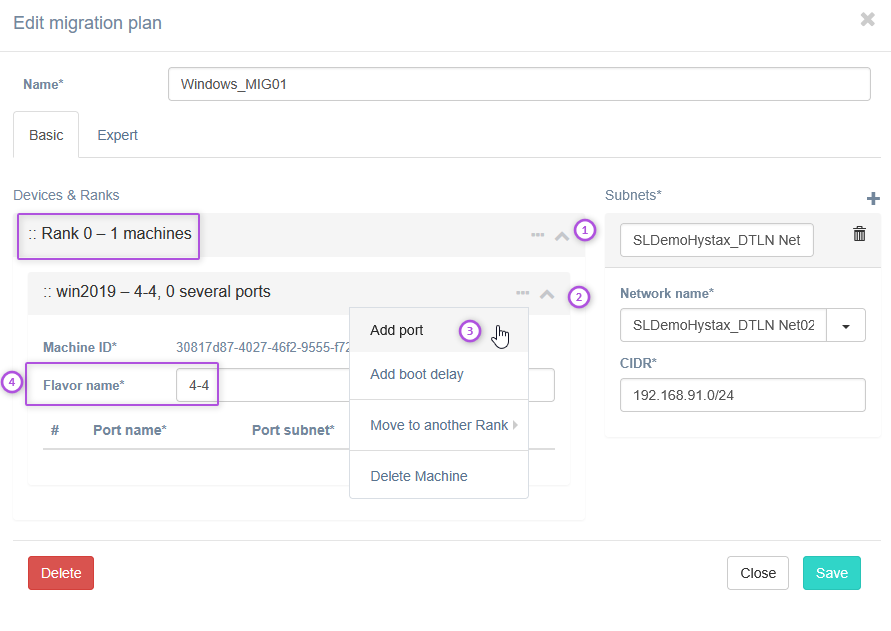Open the win2019 machine ellipsis menu
891x631 pixels.
(x=522, y=294)
